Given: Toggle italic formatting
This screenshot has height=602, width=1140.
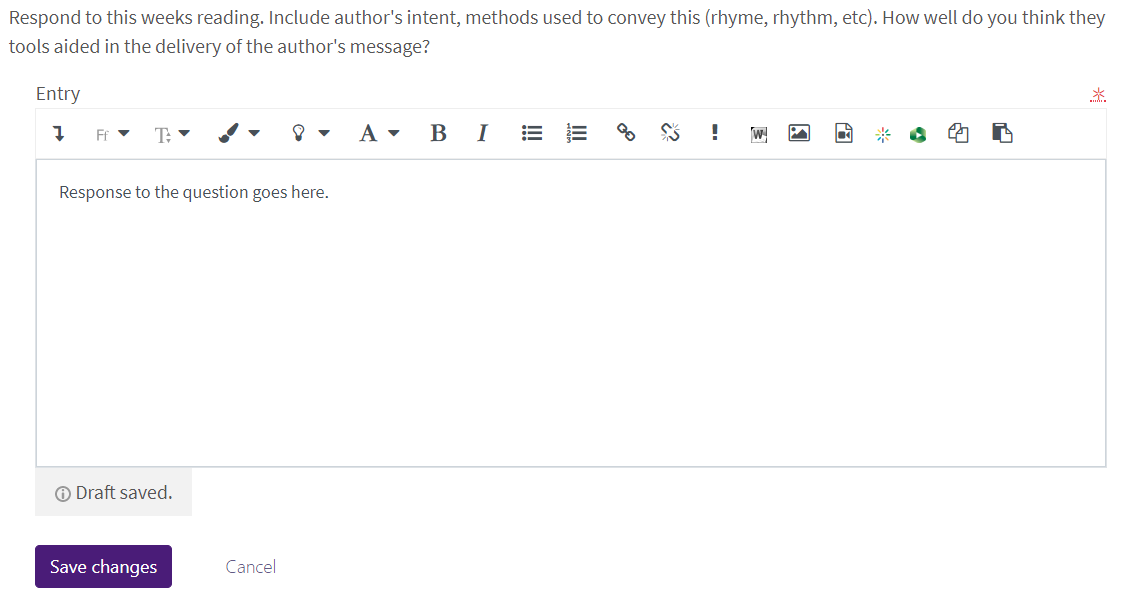Looking at the screenshot, I should coord(482,132).
